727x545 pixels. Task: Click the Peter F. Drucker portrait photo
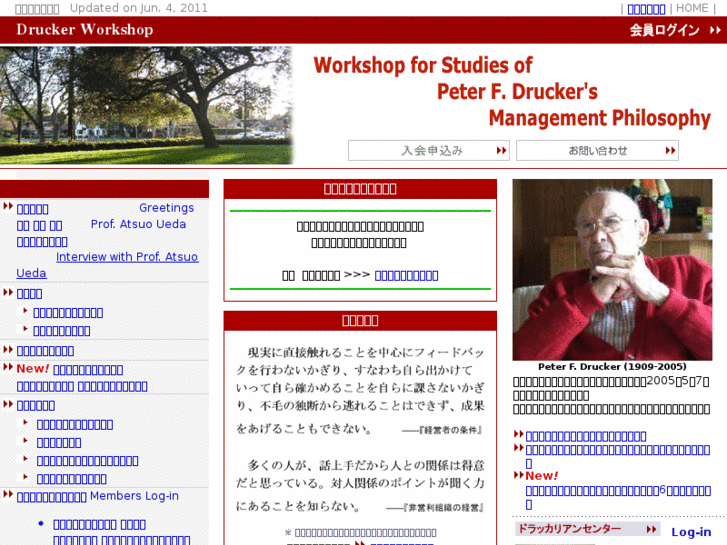coord(612,269)
